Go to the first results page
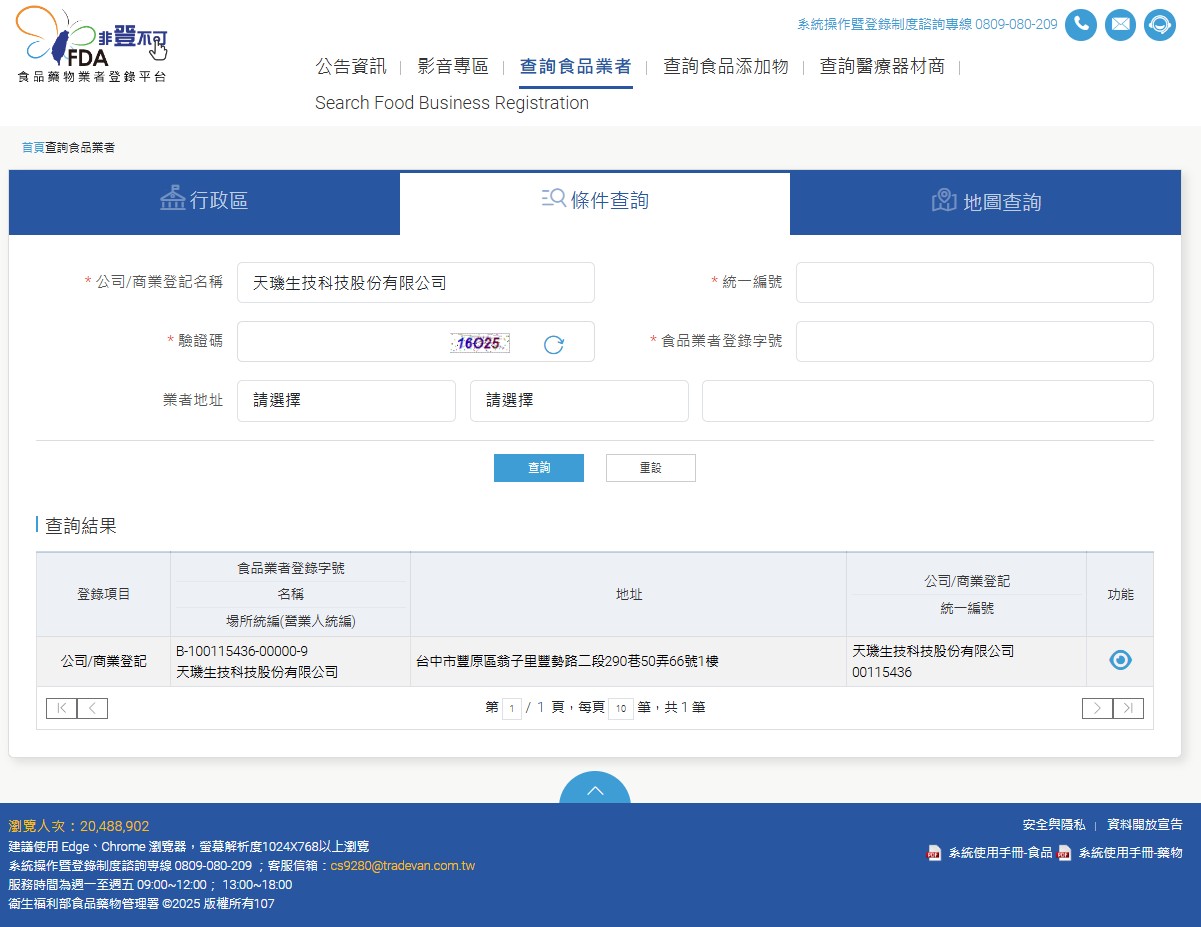The width and height of the screenshot is (1201, 927). pyautogui.click(x=61, y=708)
